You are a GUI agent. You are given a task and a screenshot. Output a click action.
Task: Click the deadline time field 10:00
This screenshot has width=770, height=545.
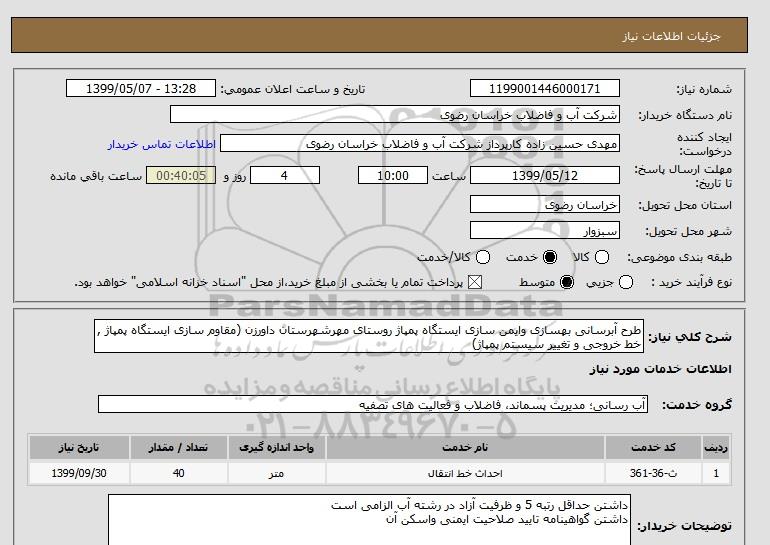pos(393,175)
